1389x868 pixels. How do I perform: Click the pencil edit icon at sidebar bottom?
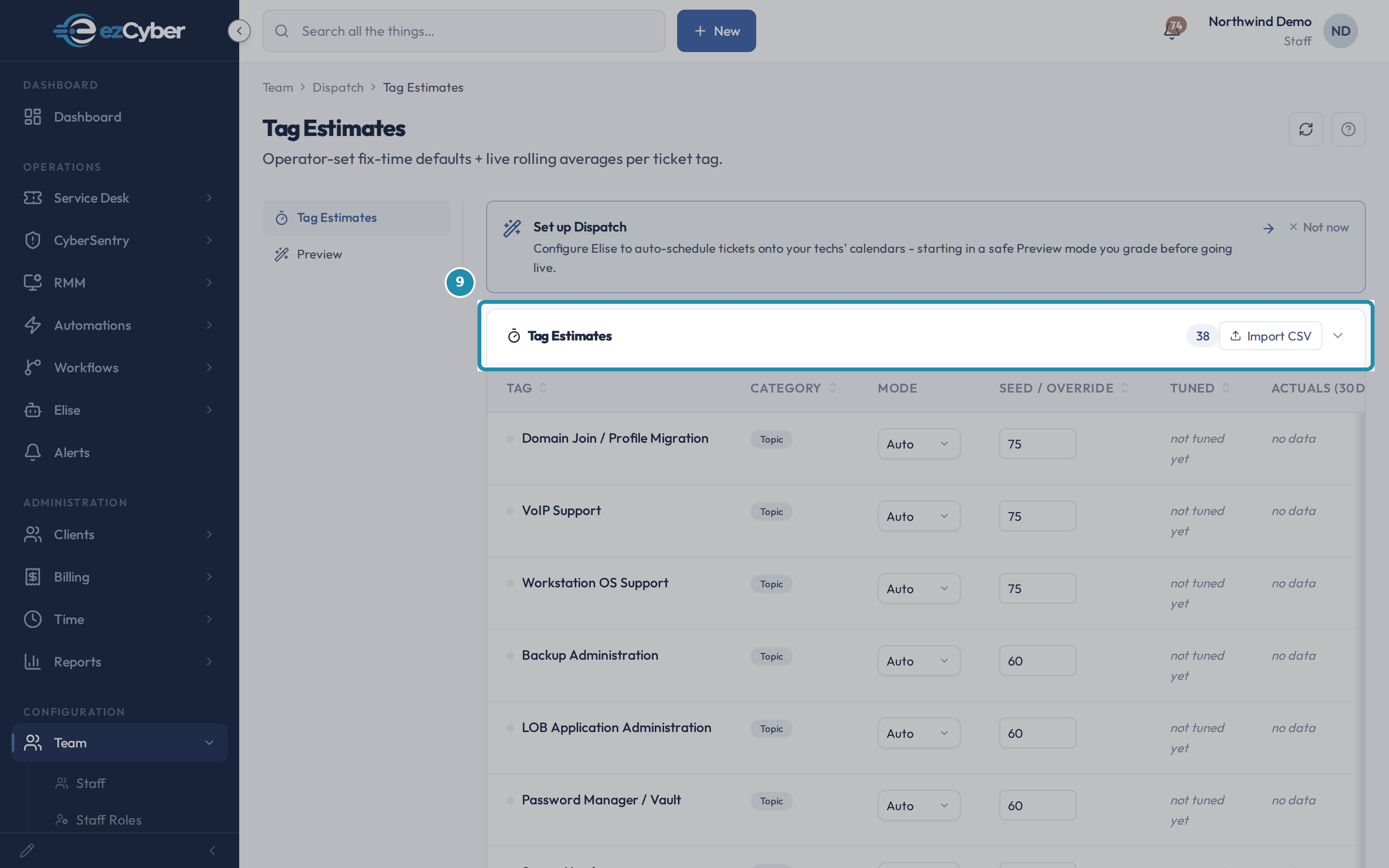[27, 850]
